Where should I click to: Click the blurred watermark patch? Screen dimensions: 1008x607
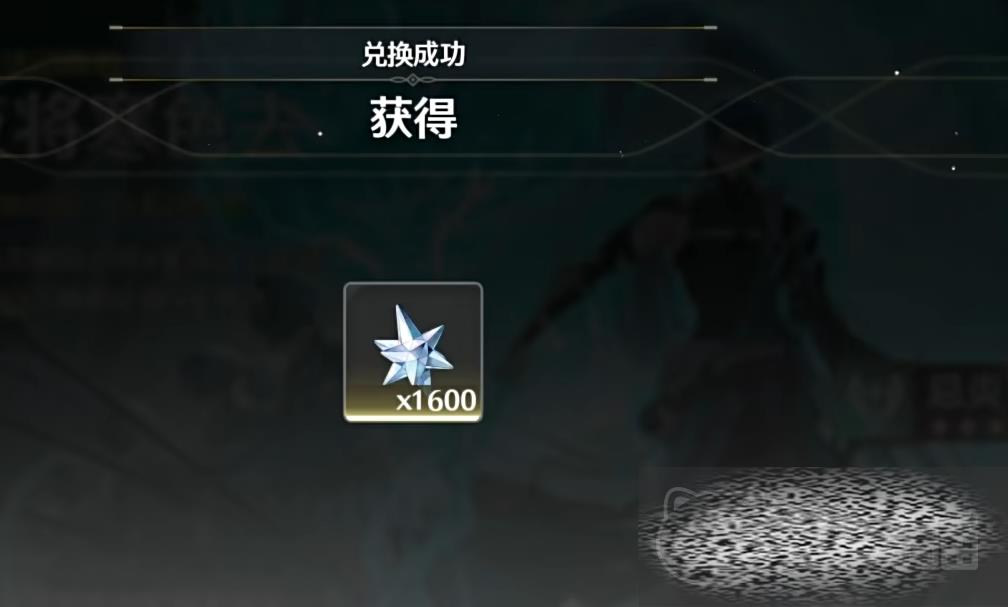pyautogui.click(x=816, y=534)
